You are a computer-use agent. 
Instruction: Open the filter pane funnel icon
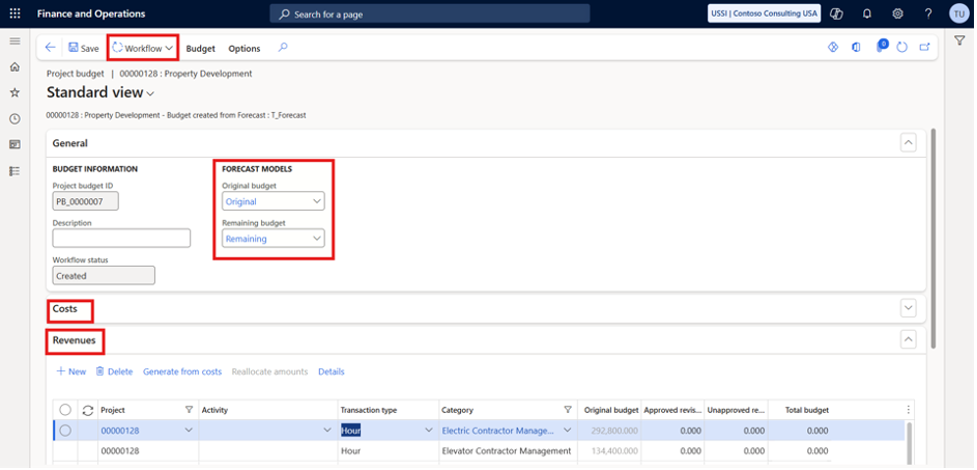click(x=959, y=40)
